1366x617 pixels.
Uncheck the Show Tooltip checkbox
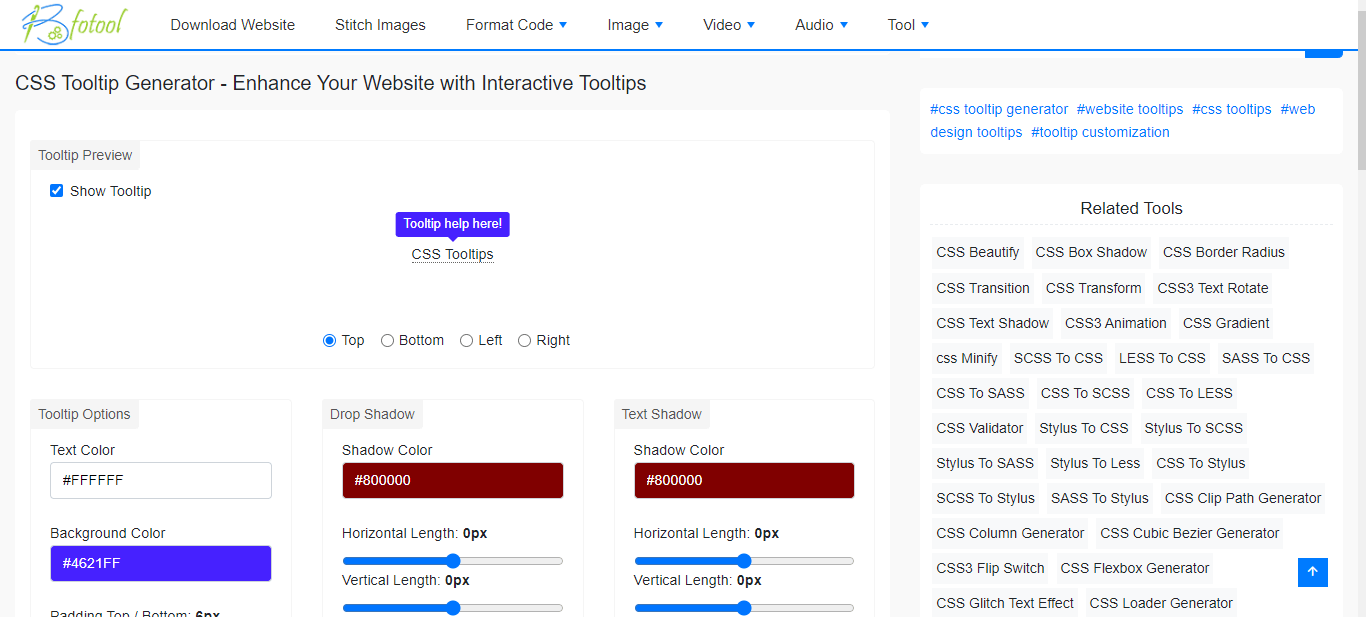tap(56, 190)
